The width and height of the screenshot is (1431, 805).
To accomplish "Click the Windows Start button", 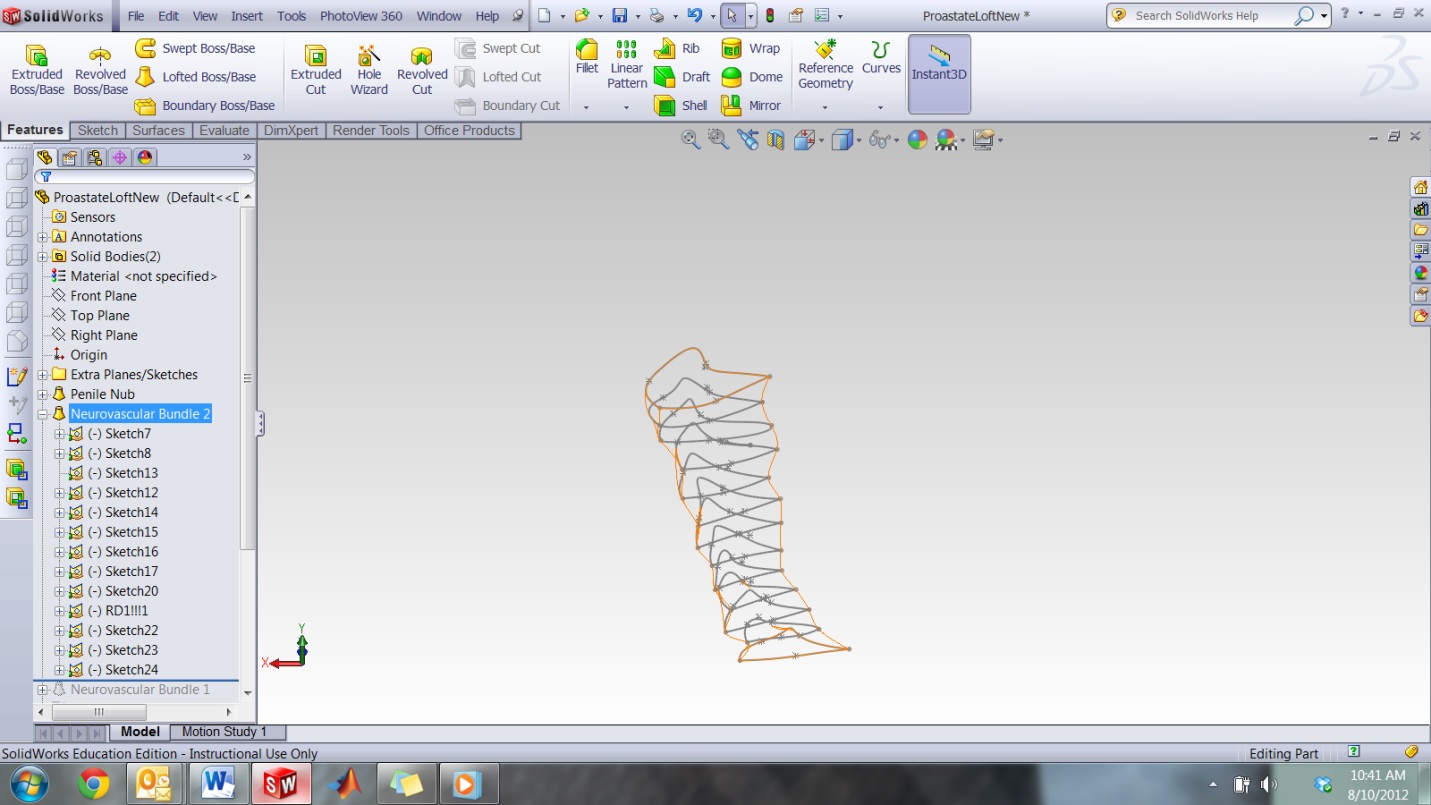I will click(28, 785).
